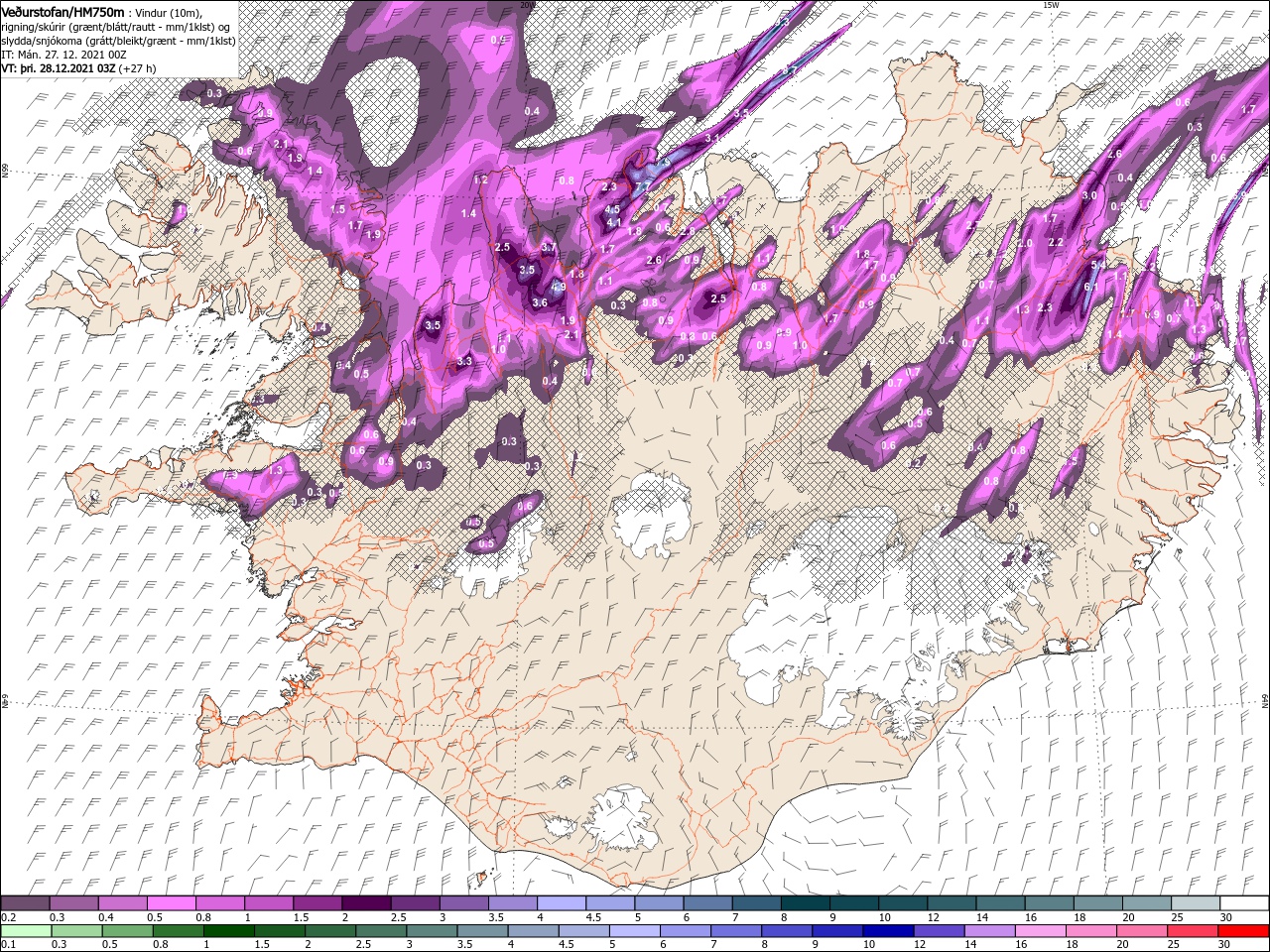The width and height of the screenshot is (1270, 952).
Task: Select darkest purple upper swatch between 2 and 2.5
Action: tap(366, 903)
